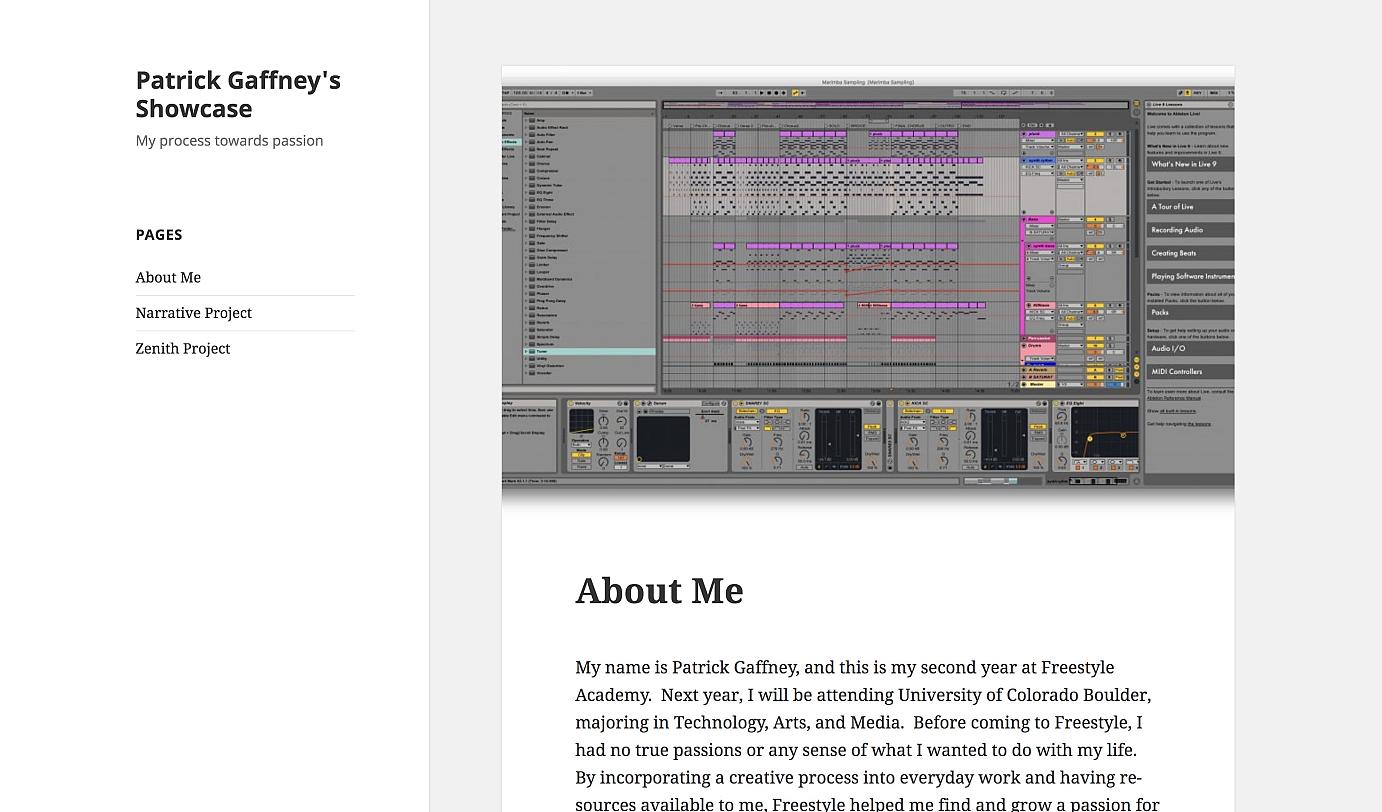The height and width of the screenshot is (812, 1382).
Task: Click What's New in Live 9 in screenshot
Action: click(x=1190, y=164)
